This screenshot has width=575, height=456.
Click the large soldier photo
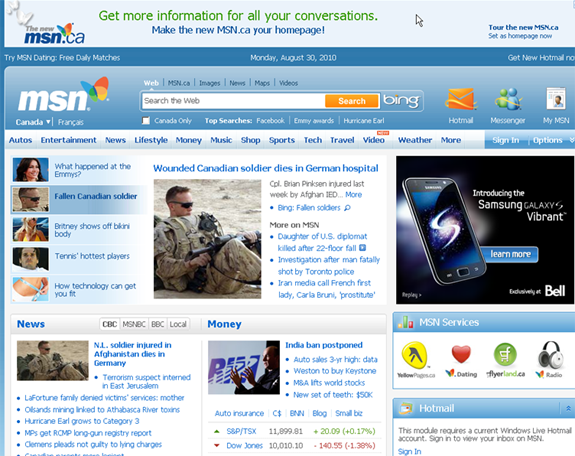click(x=207, y=239)
